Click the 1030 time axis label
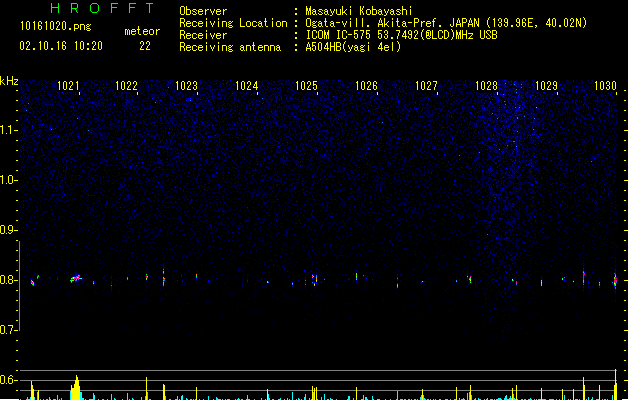The image size is (629, 400). [x=605, y=86]
